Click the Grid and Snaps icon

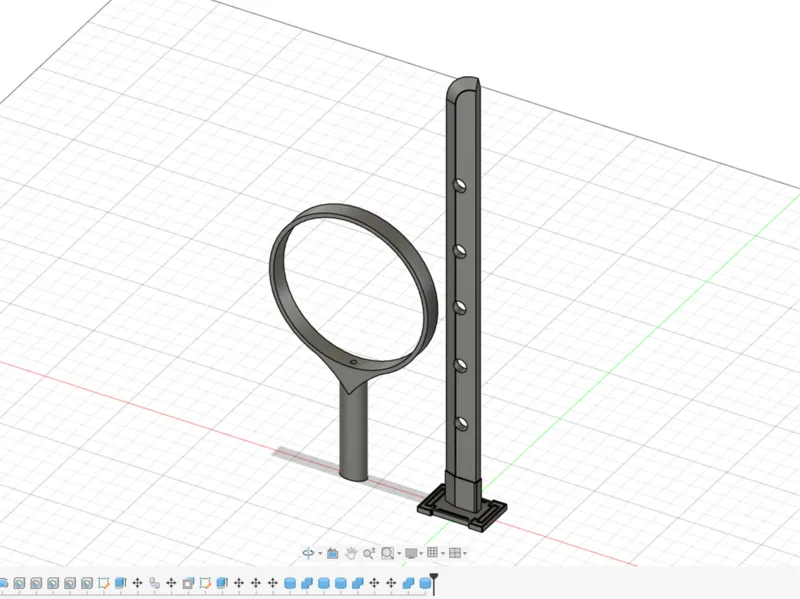433,553
